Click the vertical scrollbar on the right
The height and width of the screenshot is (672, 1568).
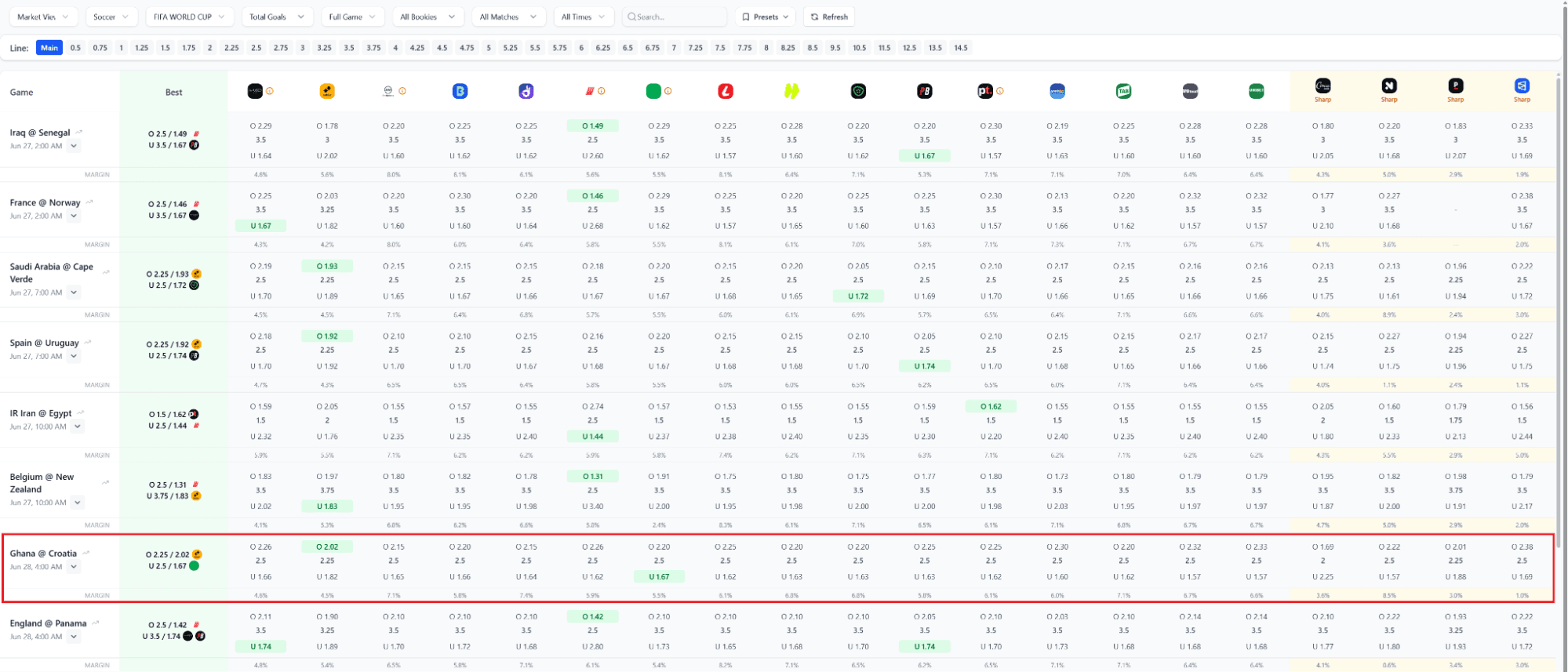(x=1559, y=314)
